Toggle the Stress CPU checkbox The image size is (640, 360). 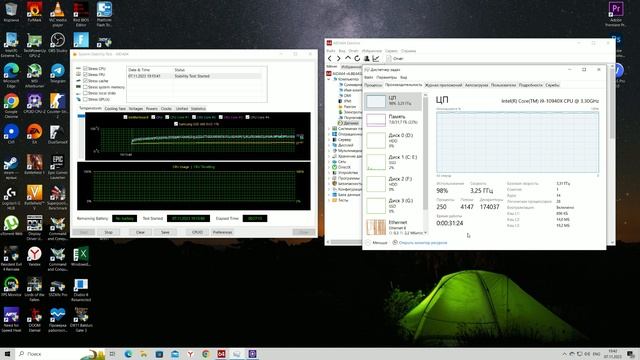85,69
